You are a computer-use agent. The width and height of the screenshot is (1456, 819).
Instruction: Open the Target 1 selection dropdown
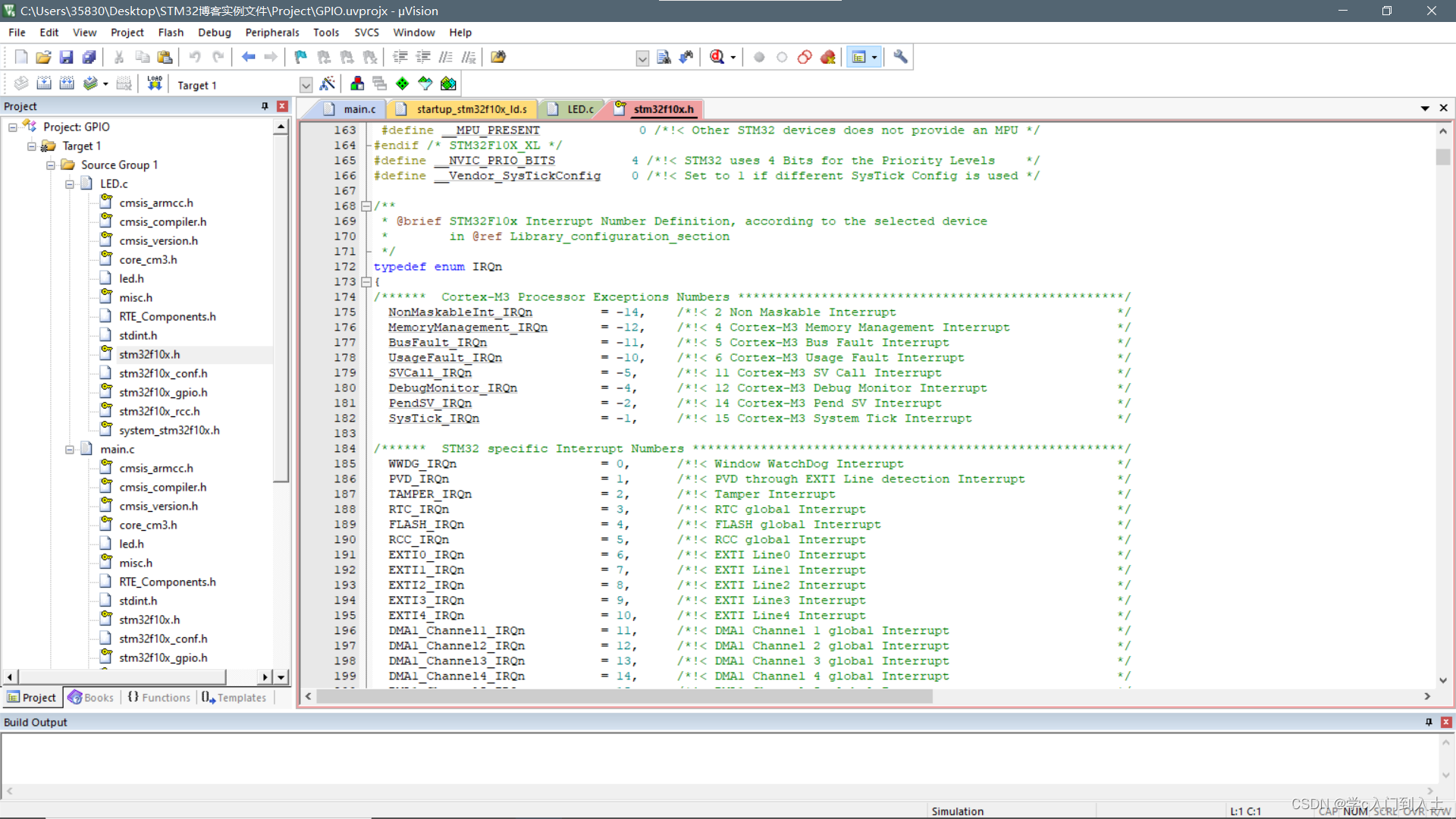(x=306, y=84)
